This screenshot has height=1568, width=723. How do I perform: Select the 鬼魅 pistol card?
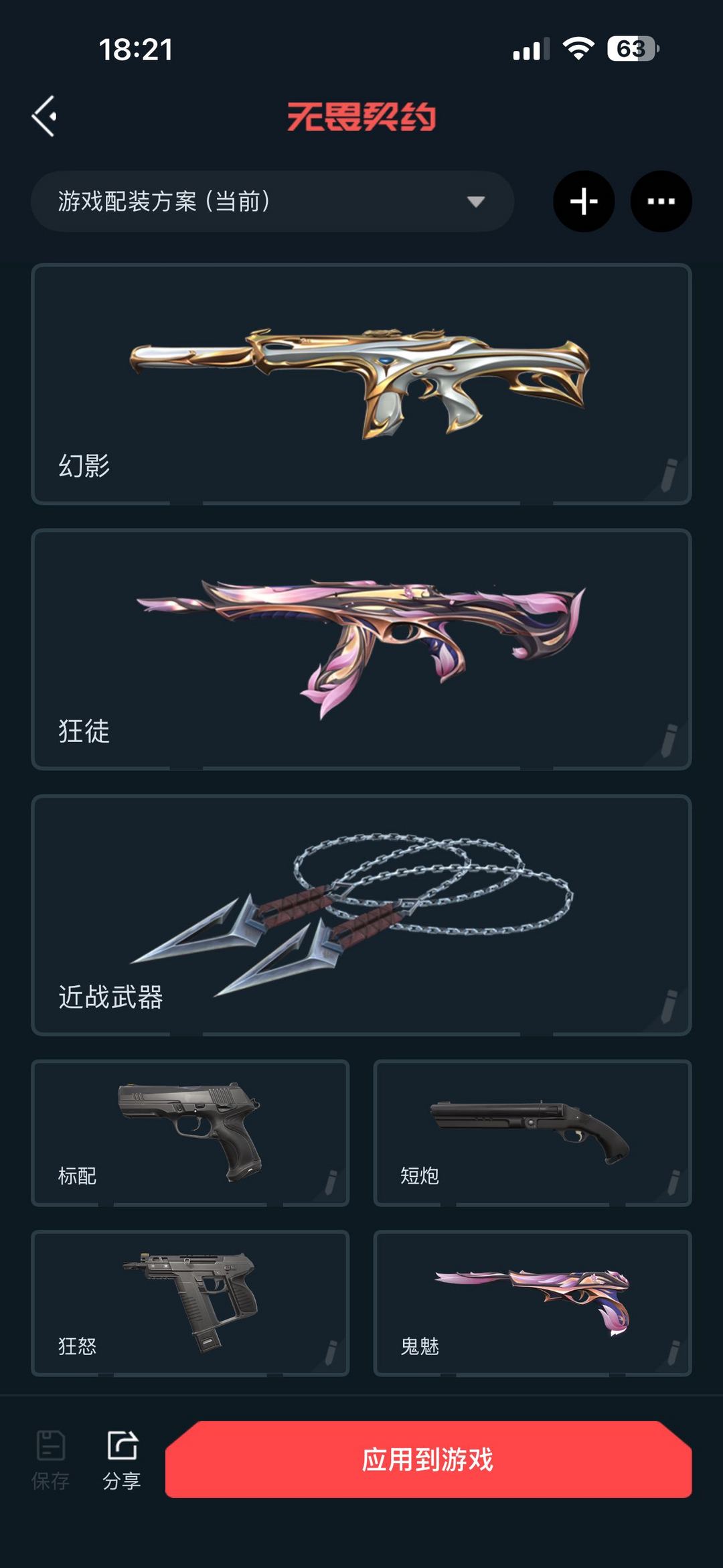click(x=533, y=1303)
